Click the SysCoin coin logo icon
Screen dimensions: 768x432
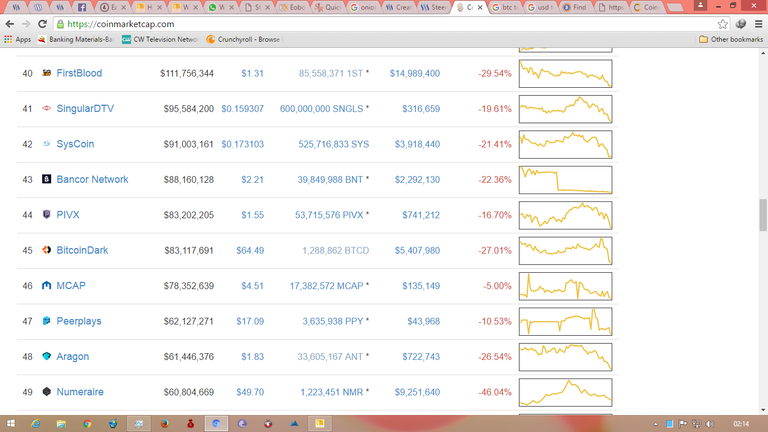(x=47, y=144)
